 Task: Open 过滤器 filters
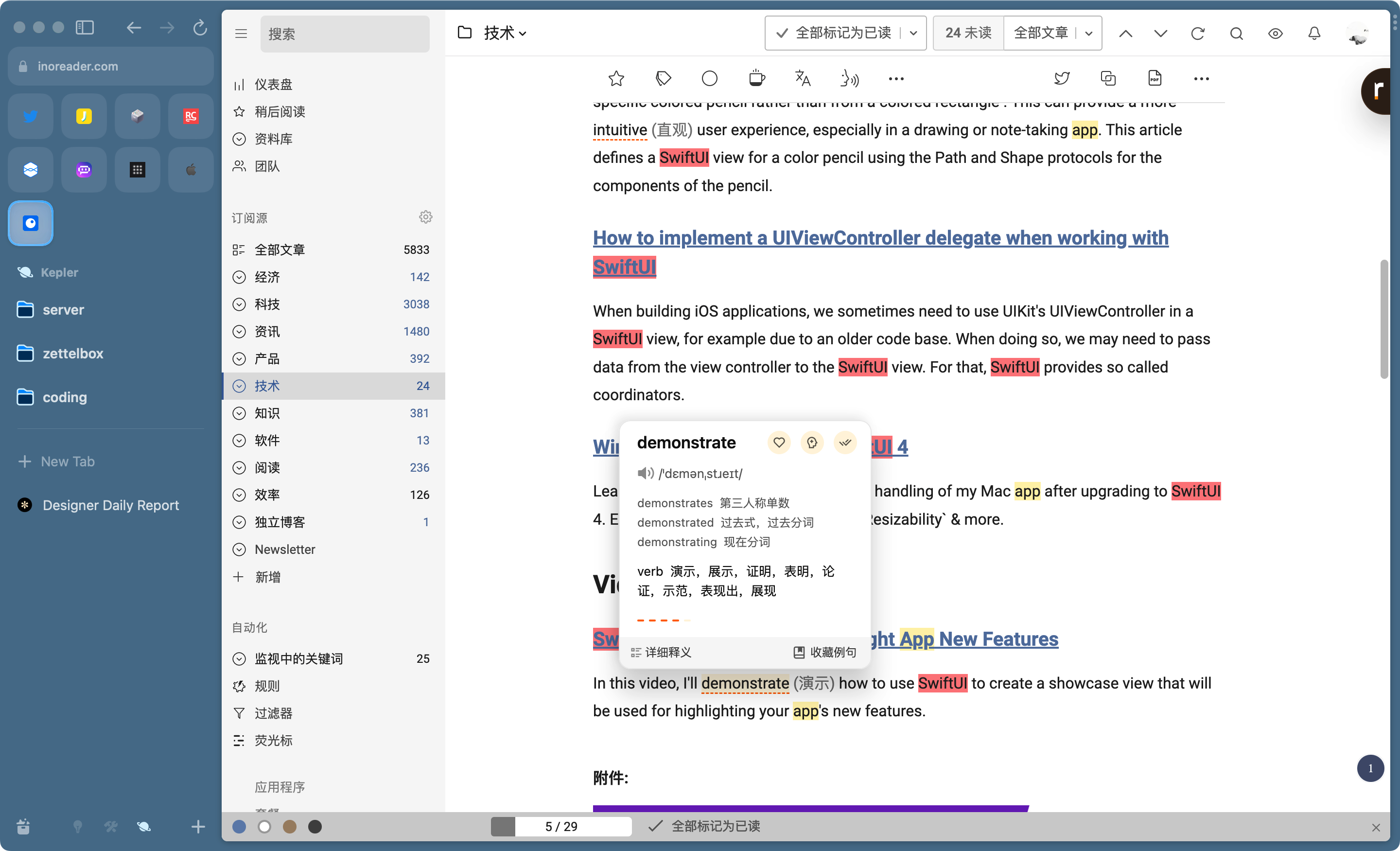click(x=273, y=713)
